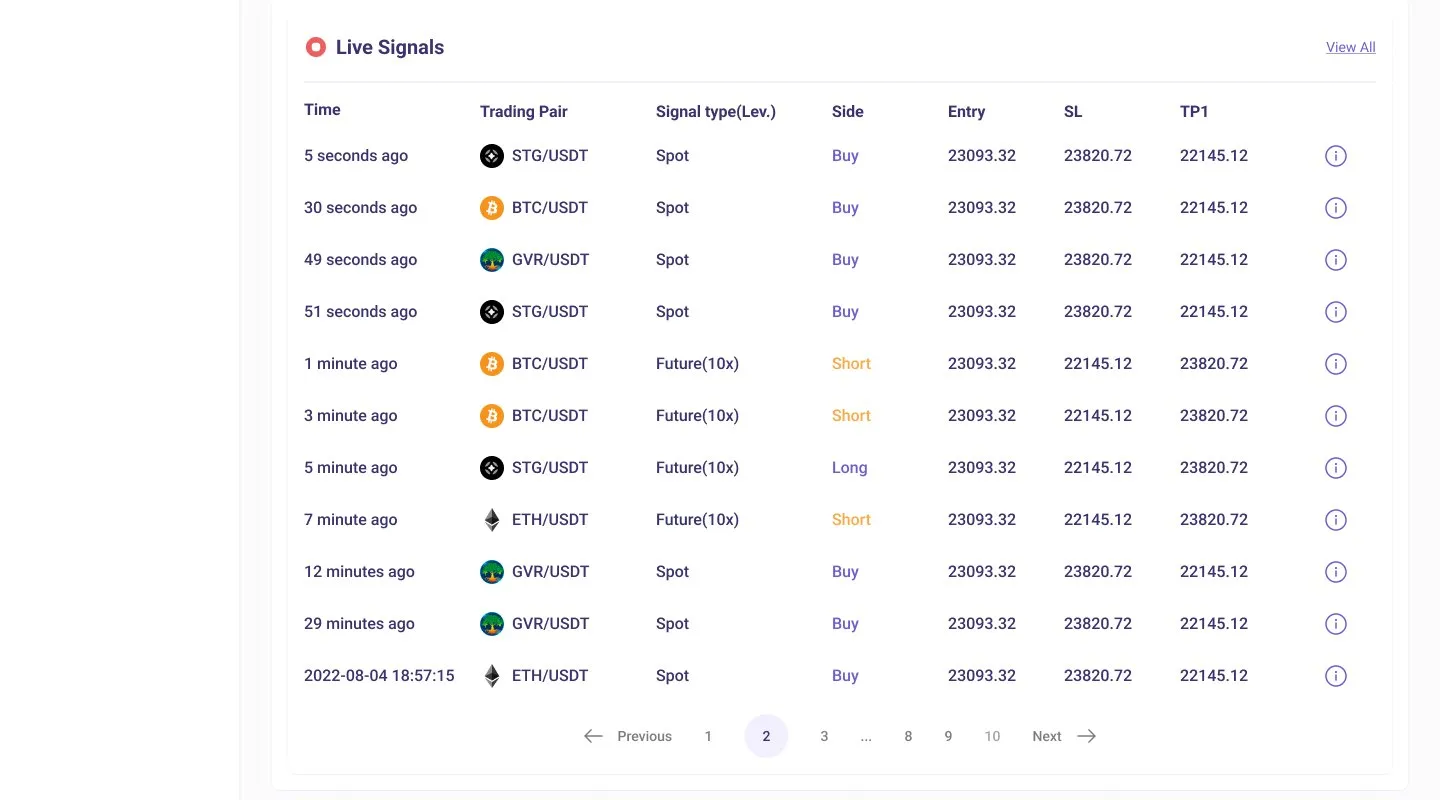
Task: Open info icon for 5 seconds ago row
Action: coord(1335,156)
